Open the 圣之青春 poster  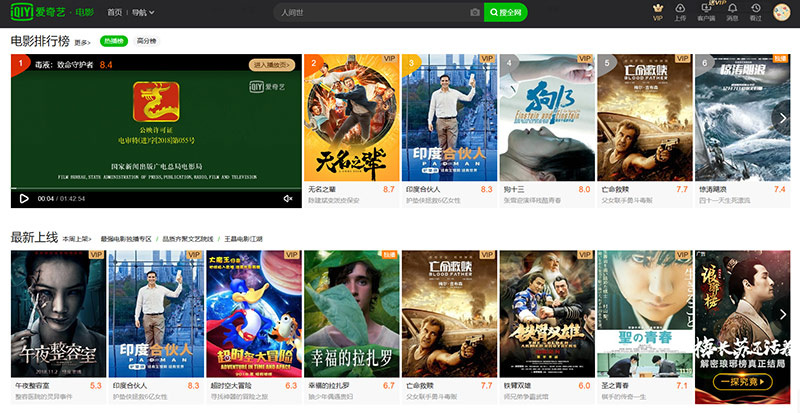(x=645, y=314)
